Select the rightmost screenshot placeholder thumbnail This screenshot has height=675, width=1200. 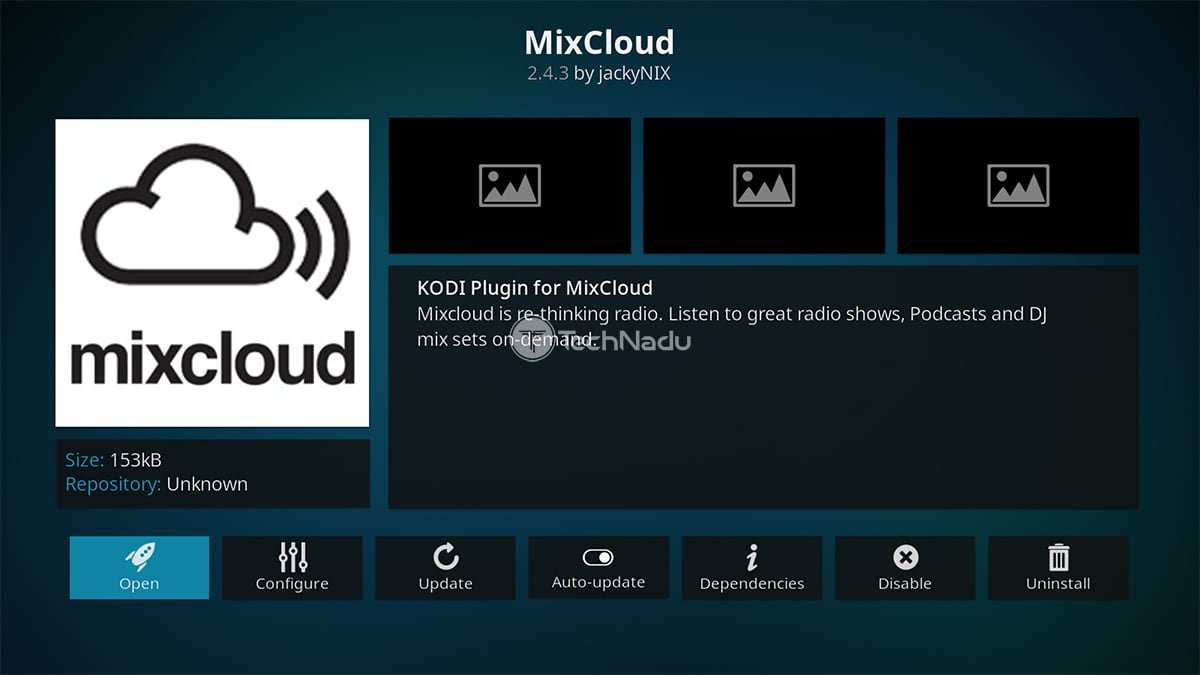pyautogui.click(x=1018, y=185)
